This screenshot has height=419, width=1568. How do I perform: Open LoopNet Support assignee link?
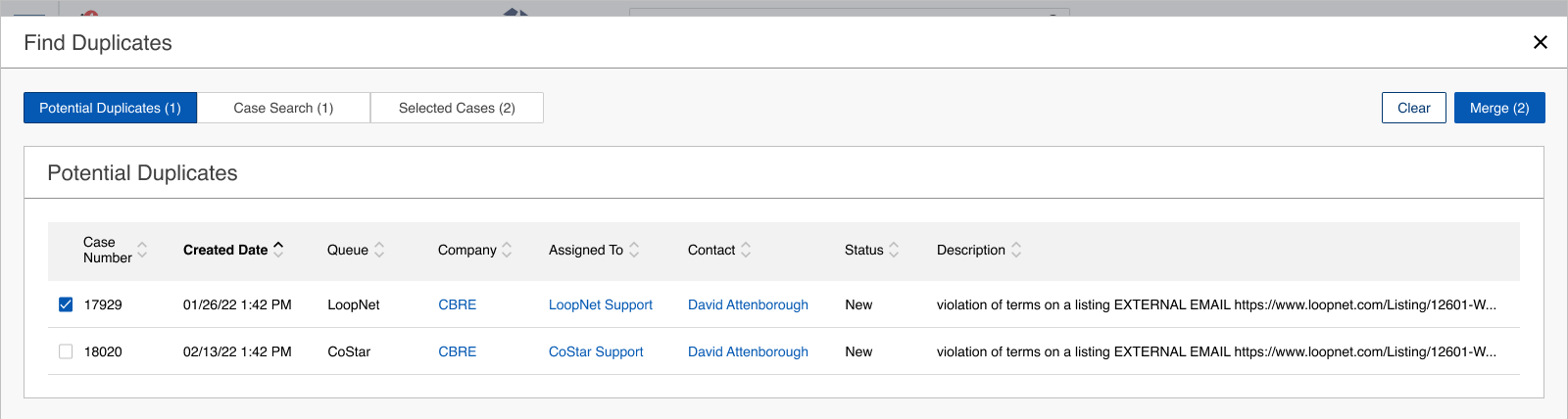(x=600, y=304)
